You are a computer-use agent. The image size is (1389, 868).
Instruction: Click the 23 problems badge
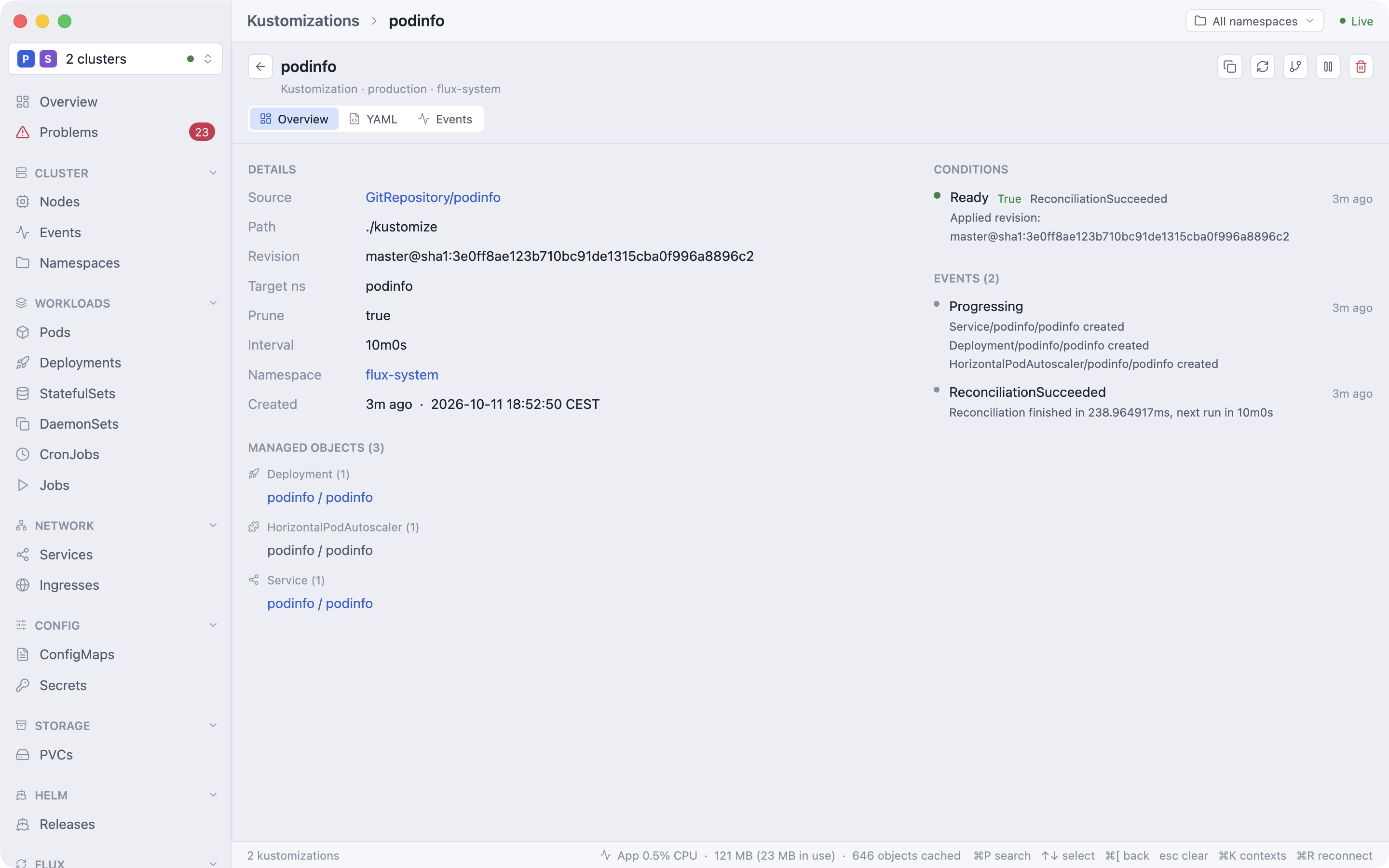202,132
